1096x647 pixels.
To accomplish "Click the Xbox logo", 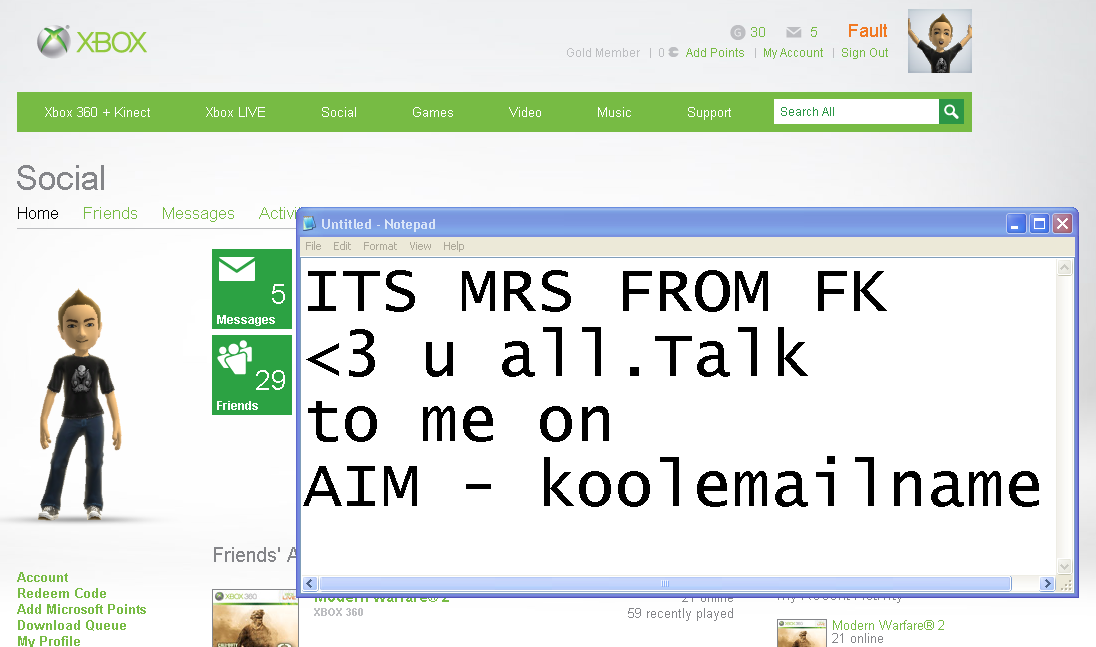I will (x=92, y=42).
